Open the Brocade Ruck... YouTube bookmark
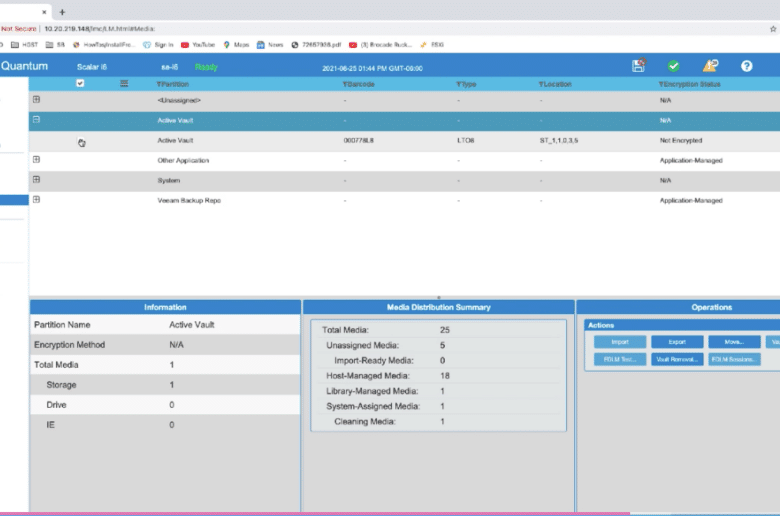 [381, 45]
